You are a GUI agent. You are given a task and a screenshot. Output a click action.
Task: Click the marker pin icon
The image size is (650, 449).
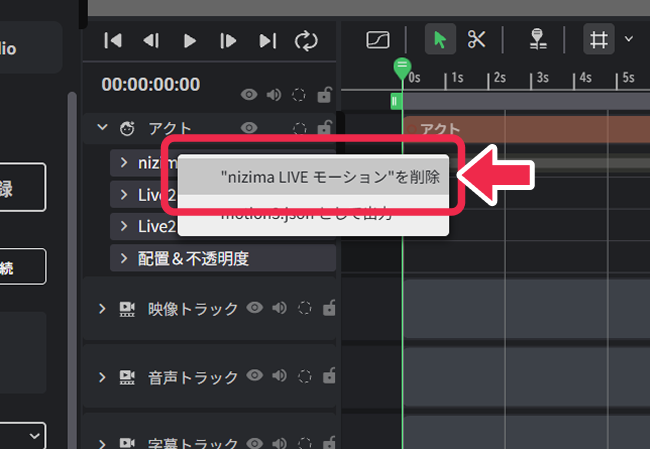coord(538,40)
